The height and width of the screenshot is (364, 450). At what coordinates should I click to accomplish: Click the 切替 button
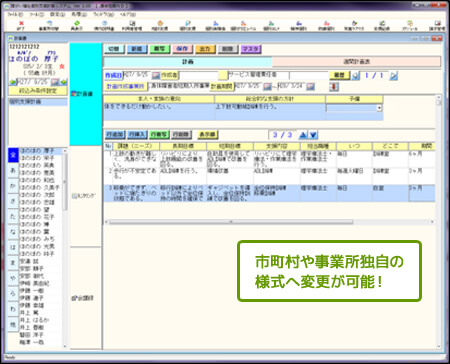pos(114,49)
